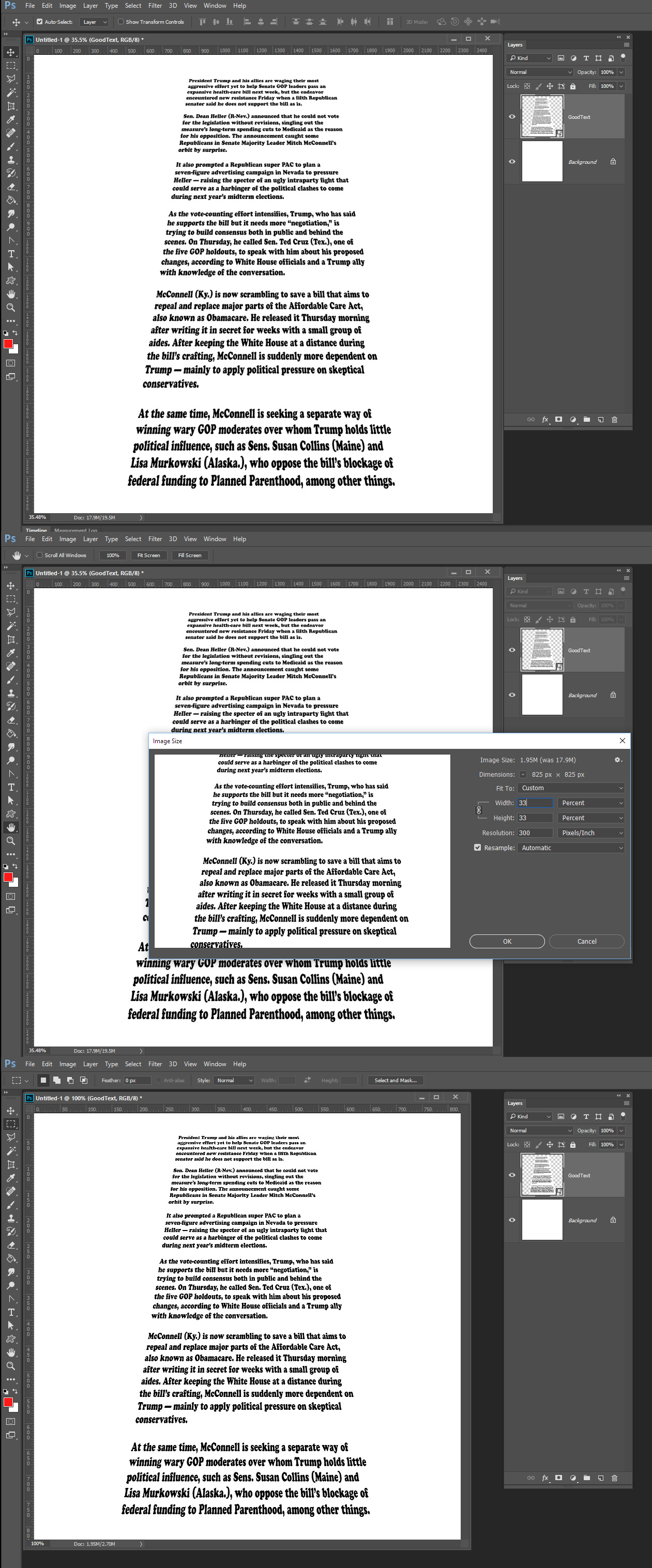Toggle the Auto-Select checkbox in top window
Image resolution: width=652 pixels, height=1568 pixels.
tap(40, 22)
